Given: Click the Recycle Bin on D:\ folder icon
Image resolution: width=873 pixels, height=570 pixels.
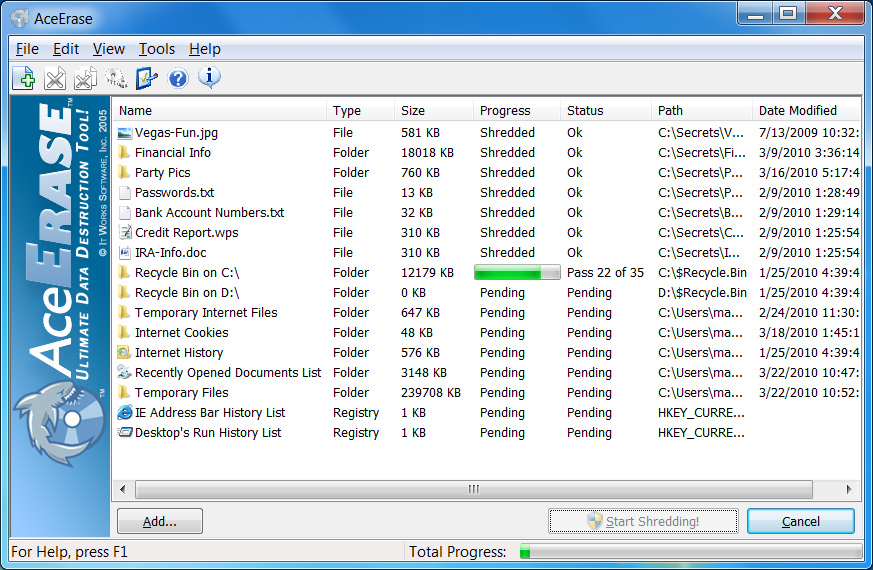Looking at the screenshot, I should pyautogui.click(x=124, y=293).
